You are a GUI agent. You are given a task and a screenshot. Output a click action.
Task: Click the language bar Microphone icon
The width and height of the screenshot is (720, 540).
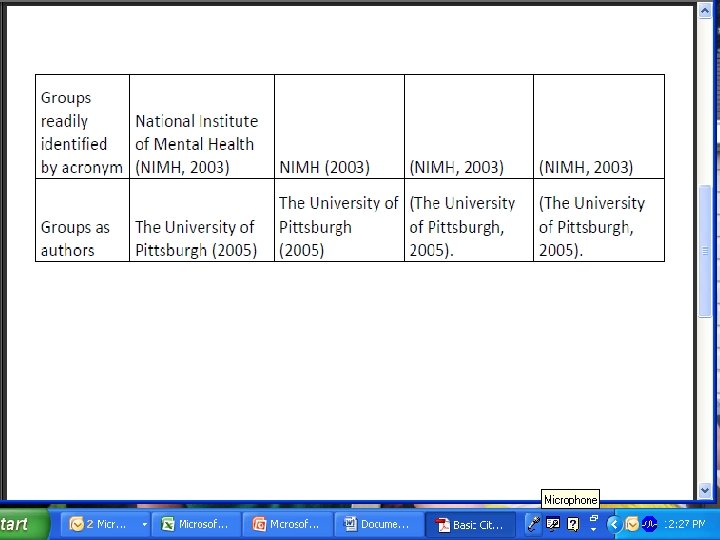click(x=534, y=523)
